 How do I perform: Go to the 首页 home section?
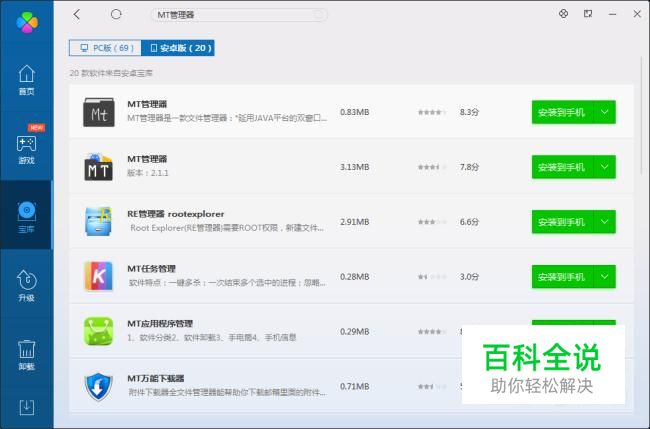27,80
